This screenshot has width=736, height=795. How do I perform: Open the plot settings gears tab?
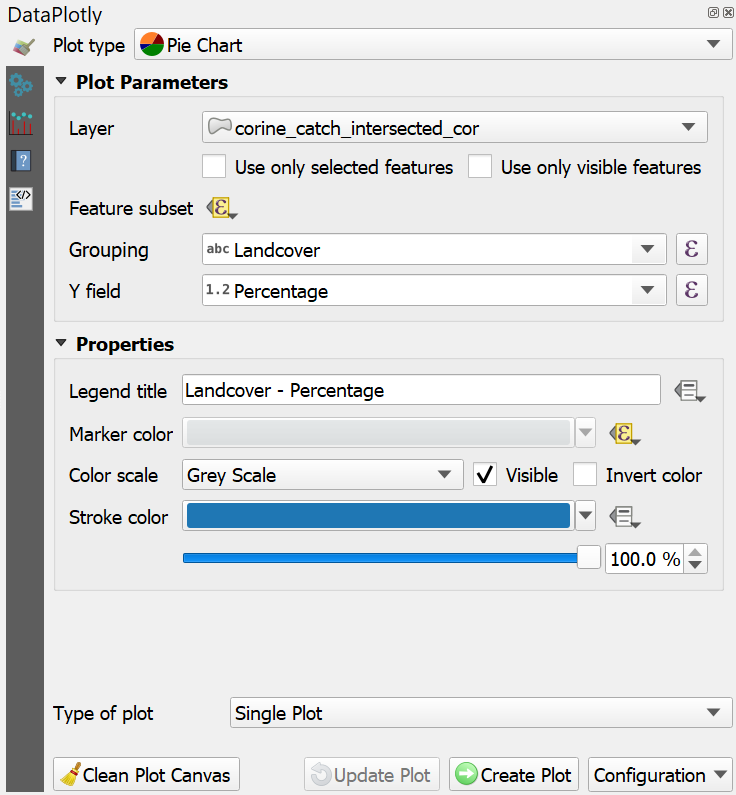(x=21, y=85)
